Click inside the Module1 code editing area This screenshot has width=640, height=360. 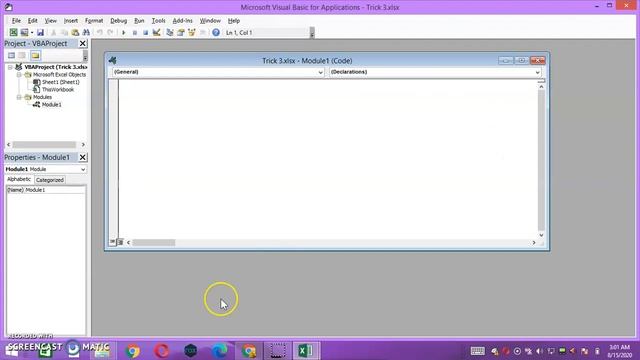329,158
